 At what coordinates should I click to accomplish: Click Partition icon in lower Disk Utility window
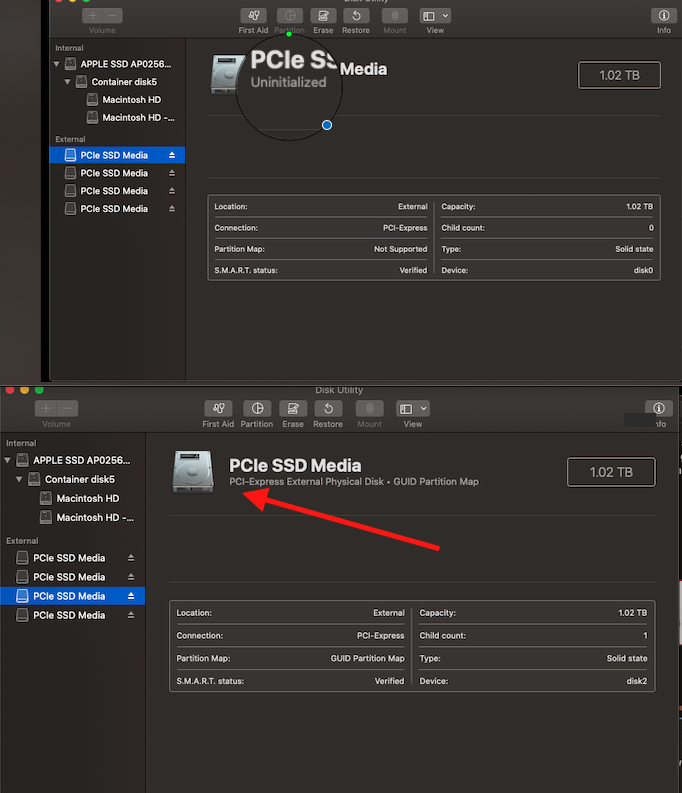pos(257,408)
